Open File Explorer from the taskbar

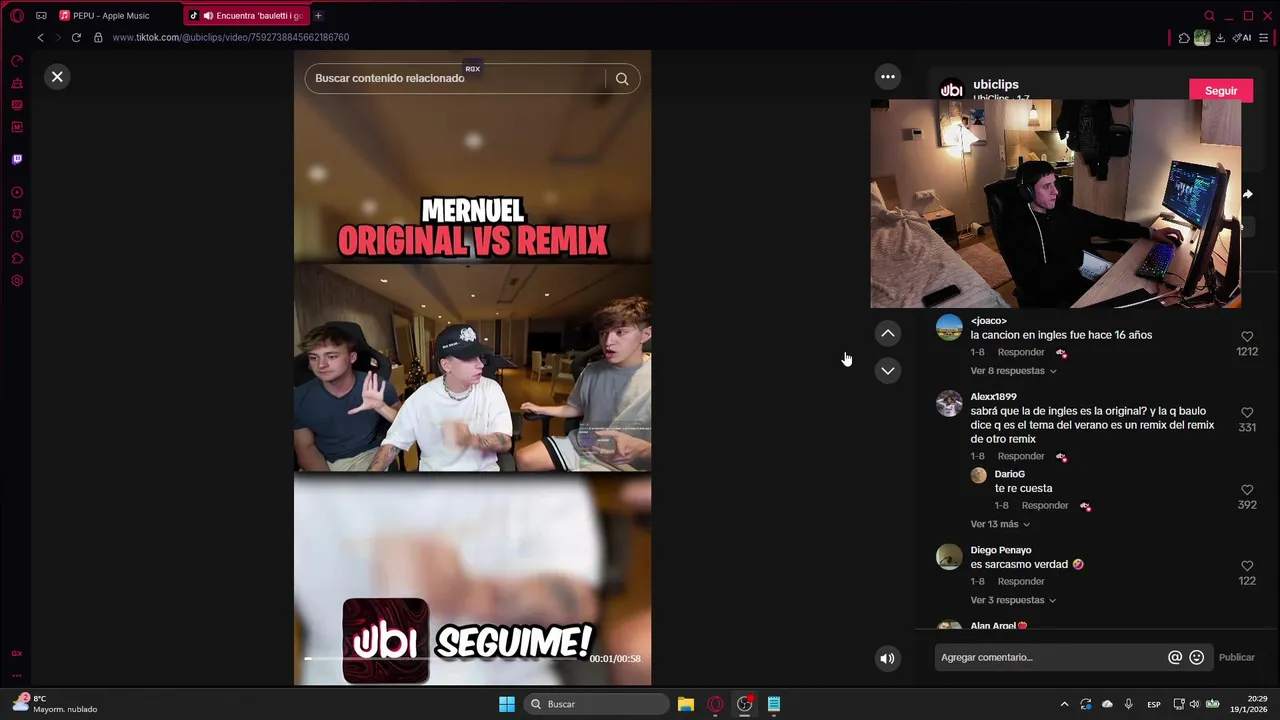686,704
